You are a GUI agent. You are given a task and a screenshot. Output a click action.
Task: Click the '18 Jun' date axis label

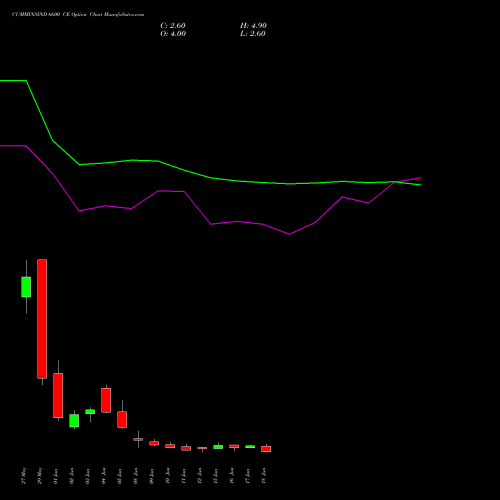point(264,476)
